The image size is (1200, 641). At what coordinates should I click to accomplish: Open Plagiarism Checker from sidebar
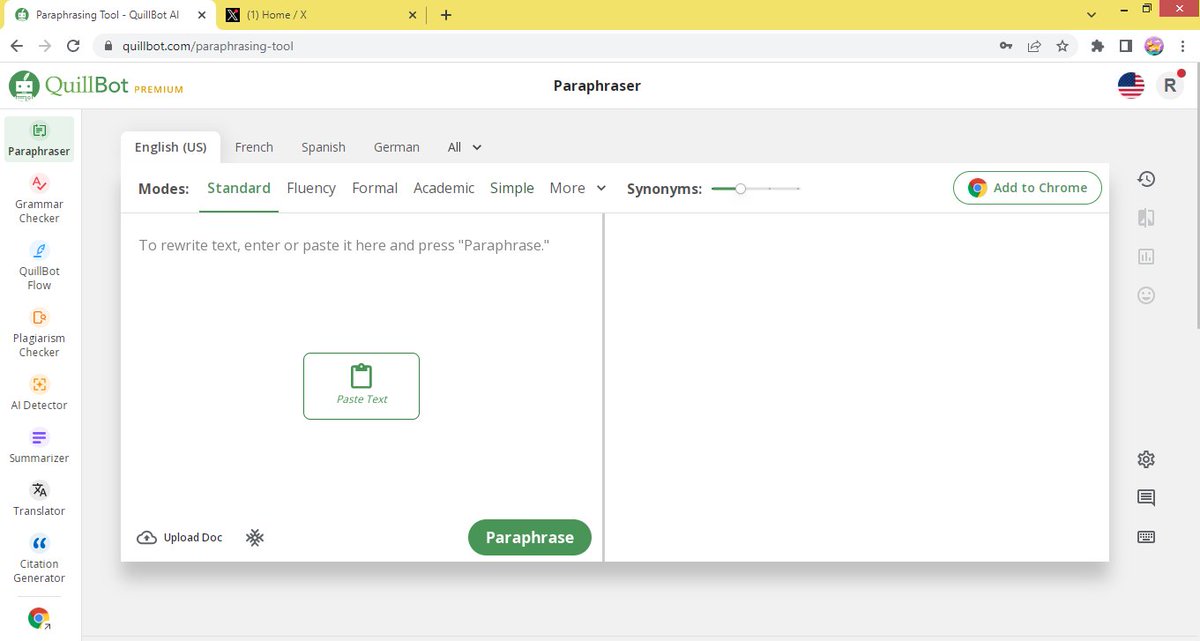[x=39, y=333]
